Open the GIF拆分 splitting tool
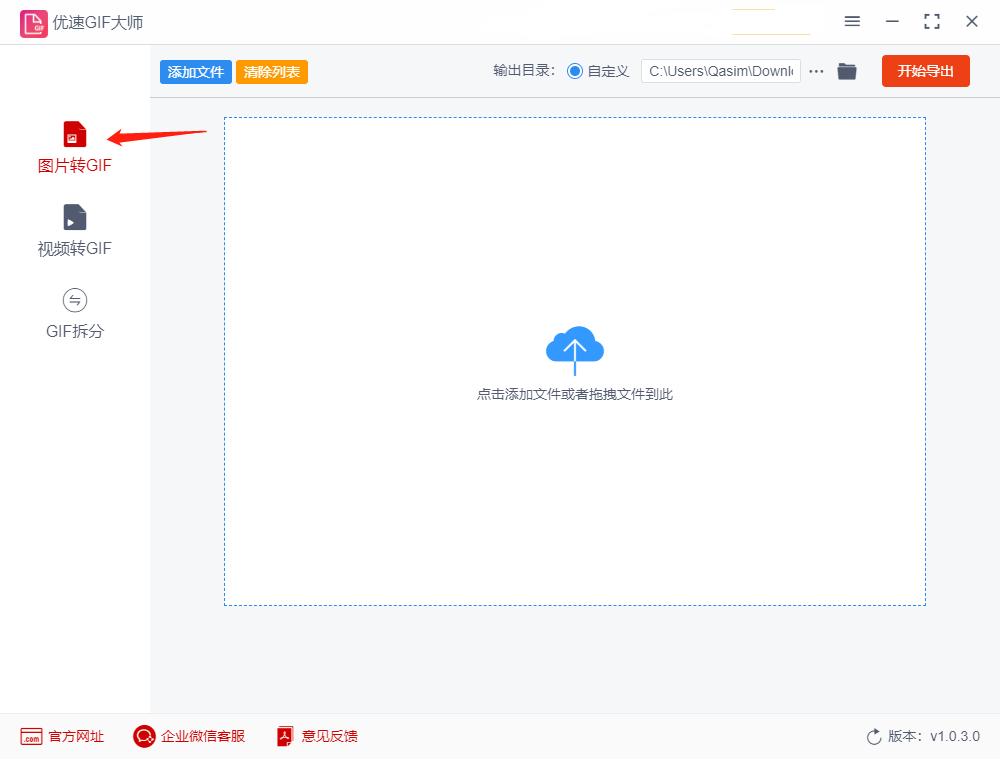Screen dimensions: 1000x760 click(x=73, y=312)
